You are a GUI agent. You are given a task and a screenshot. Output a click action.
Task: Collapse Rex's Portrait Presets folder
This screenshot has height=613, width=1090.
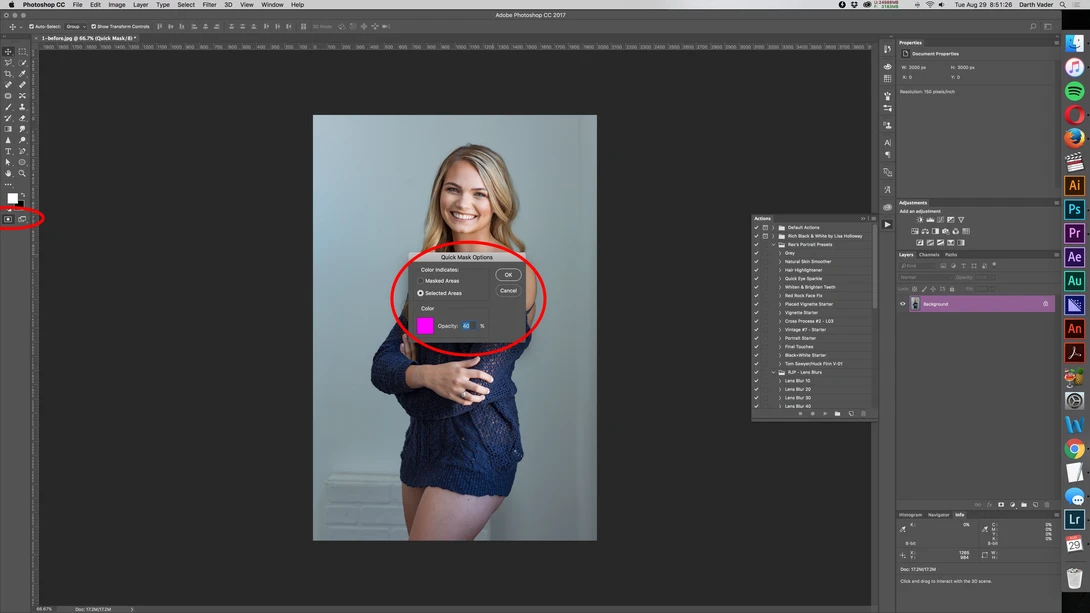click(773, 245)
